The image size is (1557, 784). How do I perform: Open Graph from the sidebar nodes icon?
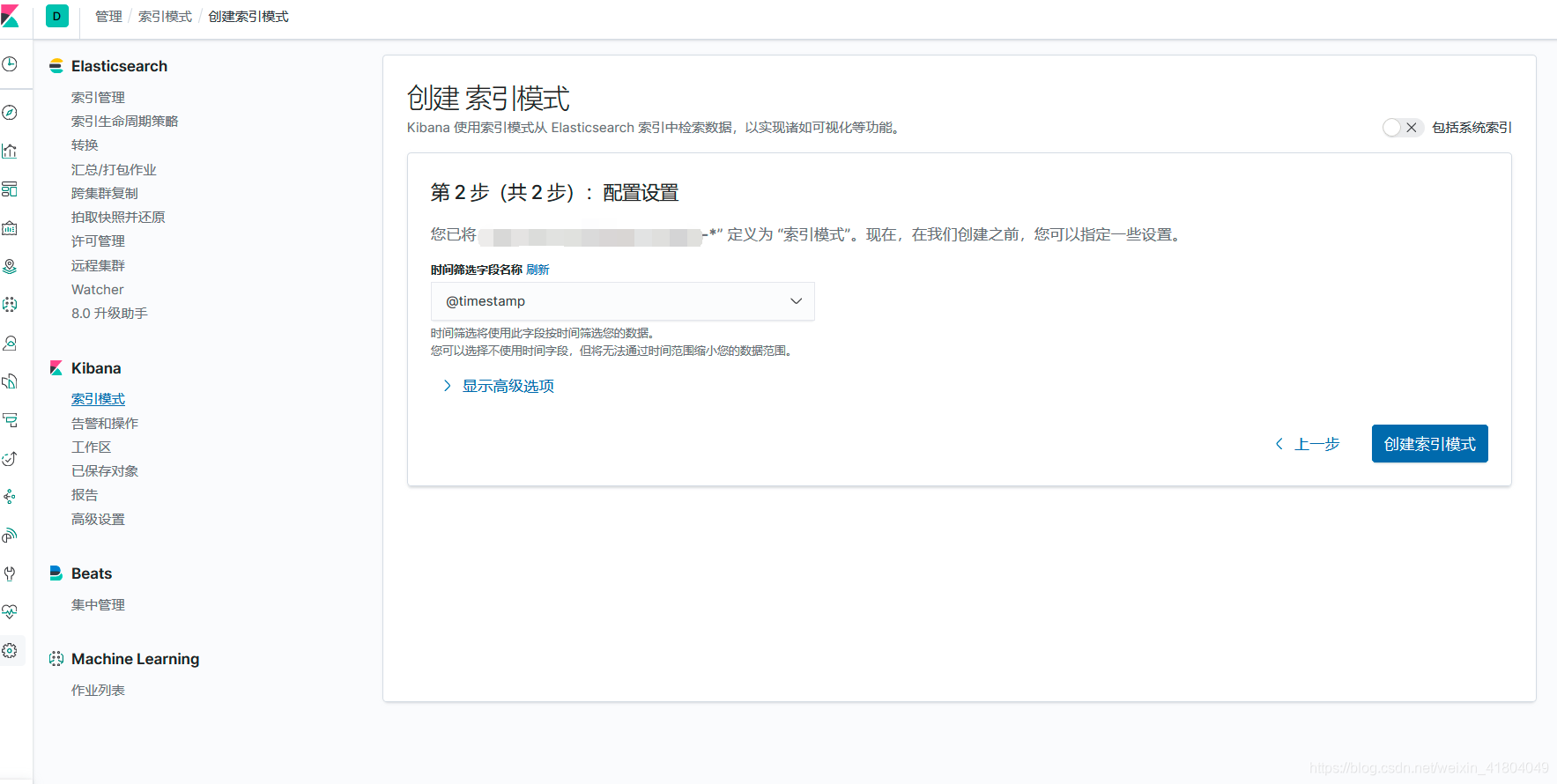tap(10, 497)
